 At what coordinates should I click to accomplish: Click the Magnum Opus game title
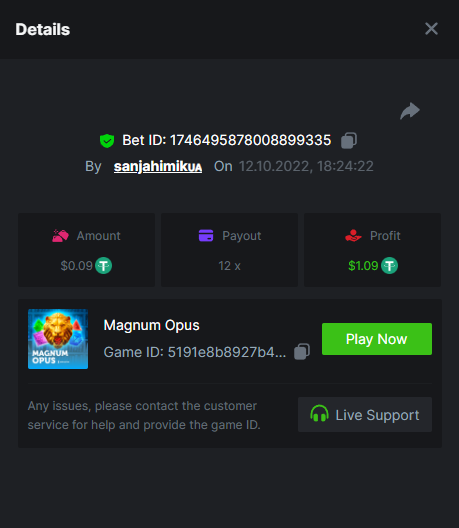pyautogui.click(x=152, y=325)
